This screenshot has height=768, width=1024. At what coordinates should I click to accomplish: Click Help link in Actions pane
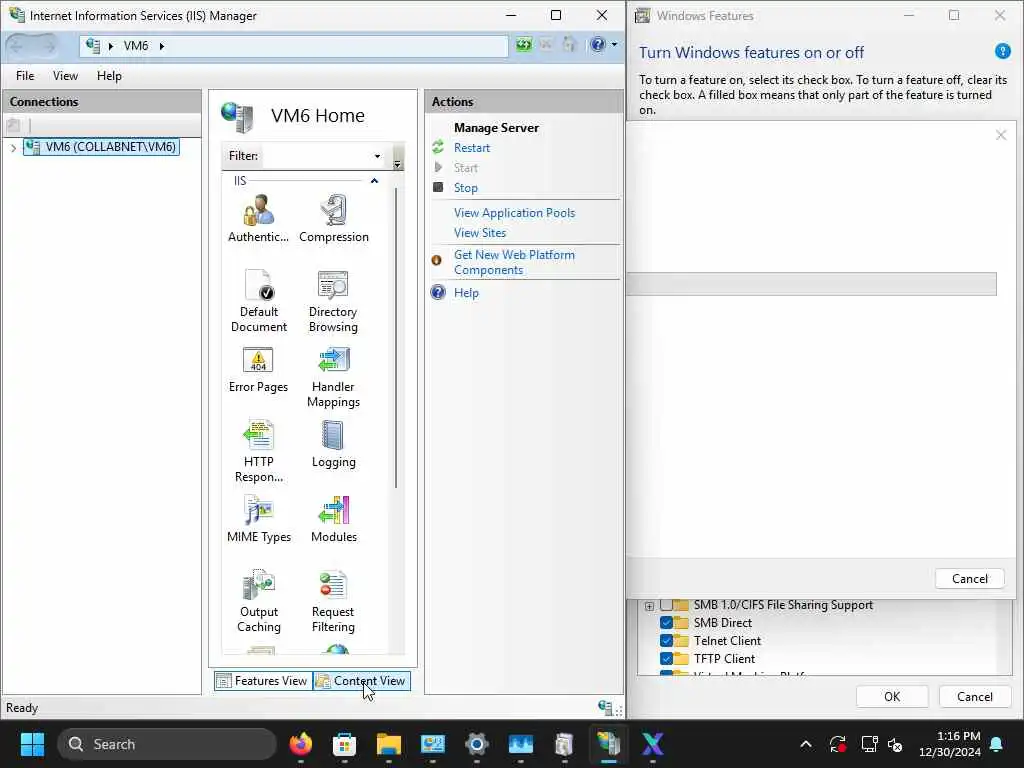(x=466, y=293)
